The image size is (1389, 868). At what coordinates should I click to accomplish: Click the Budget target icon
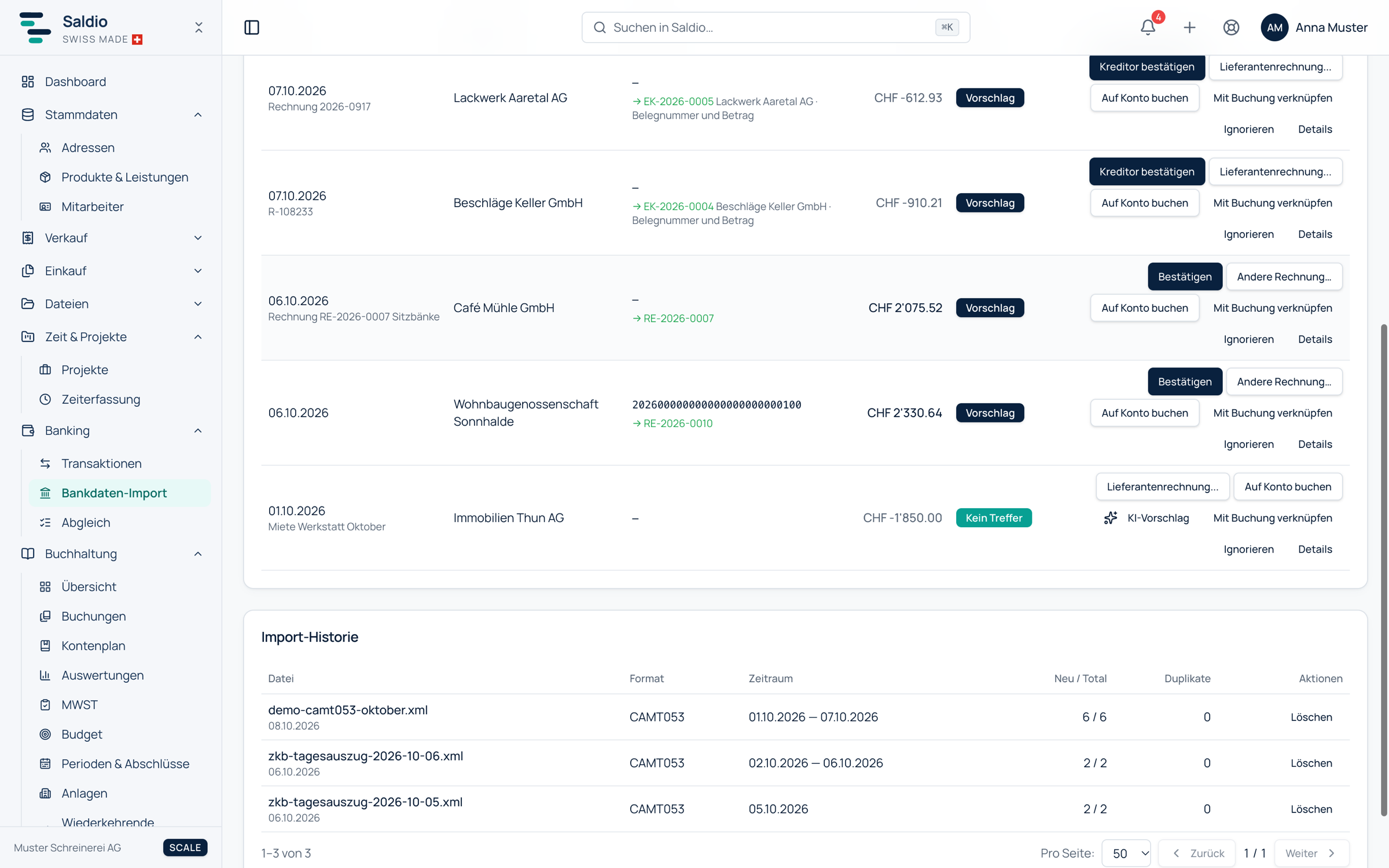45,734
